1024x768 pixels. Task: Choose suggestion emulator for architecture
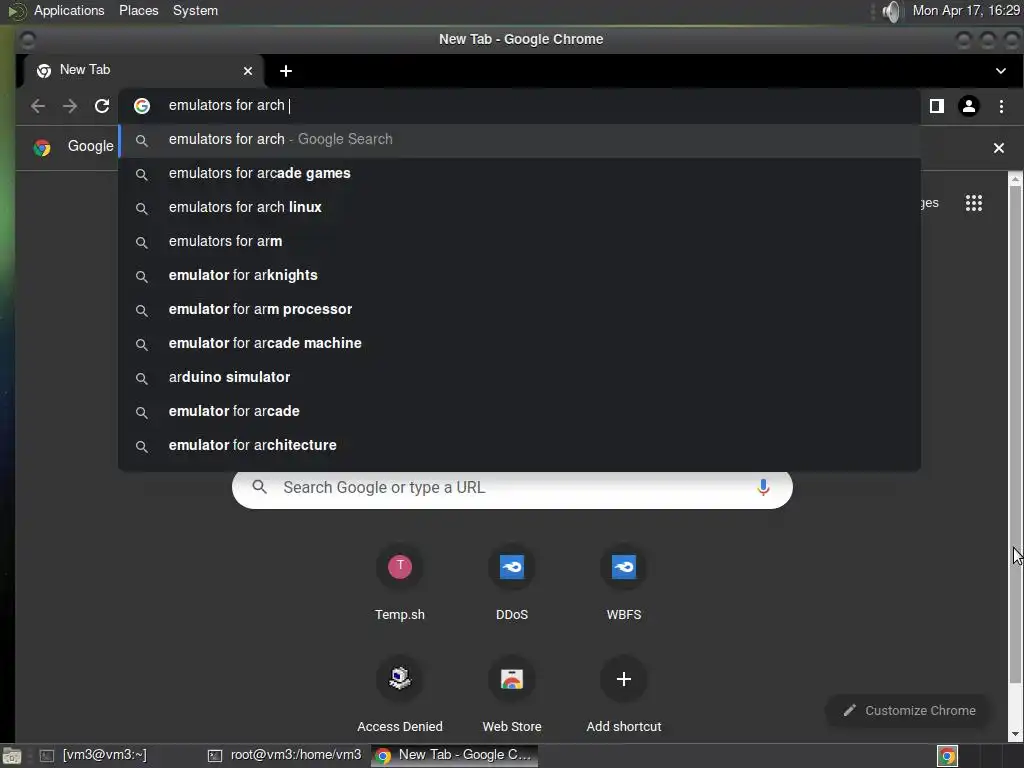(520, 445)
